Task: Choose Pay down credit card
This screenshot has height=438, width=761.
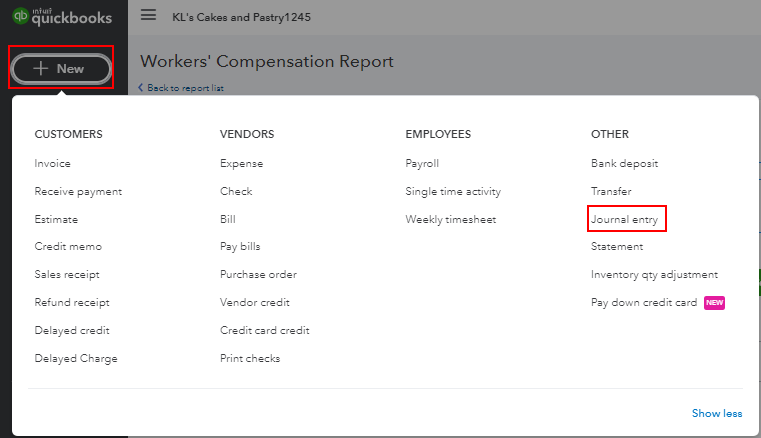Action: pos(644,303)
